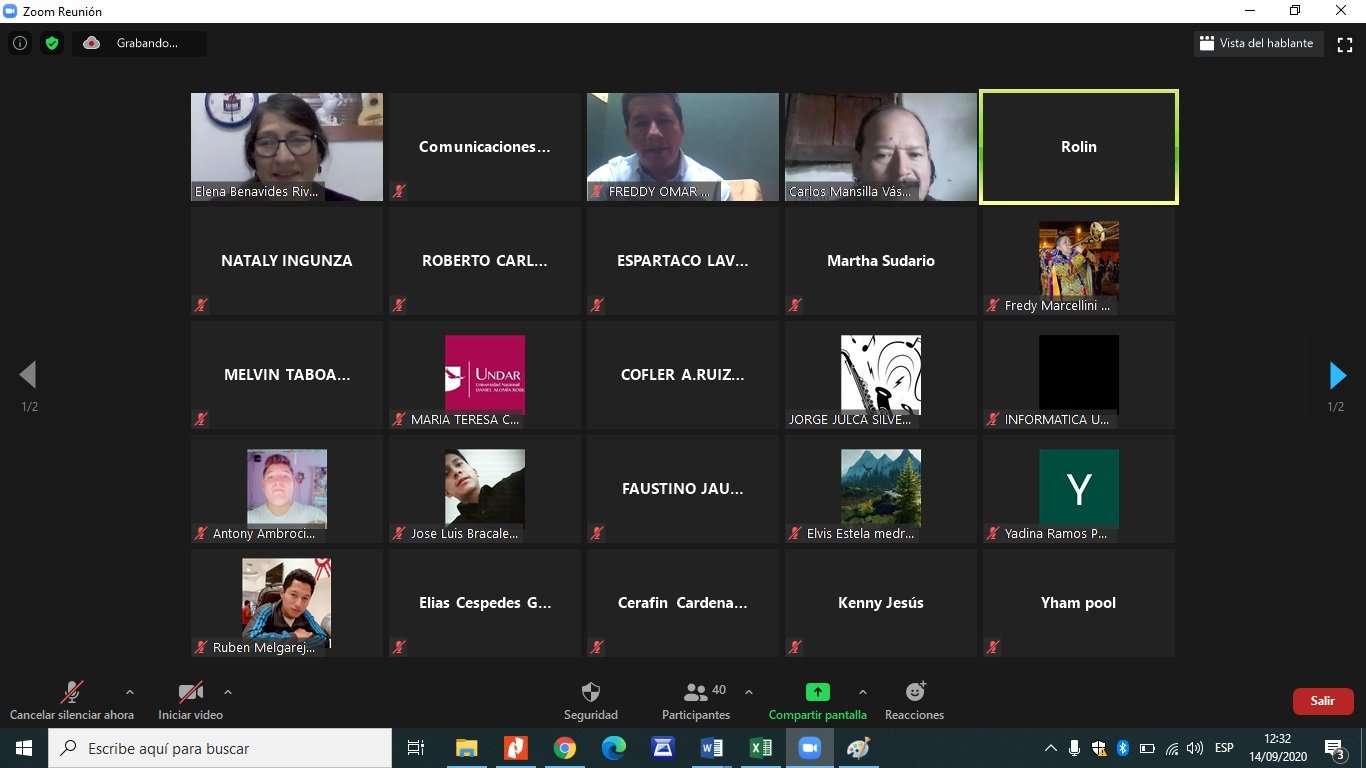The image size is (1366, 768).
Task: Open the Reacciones emoji menu
Action: pyautogui.click(x=914, y=692)
